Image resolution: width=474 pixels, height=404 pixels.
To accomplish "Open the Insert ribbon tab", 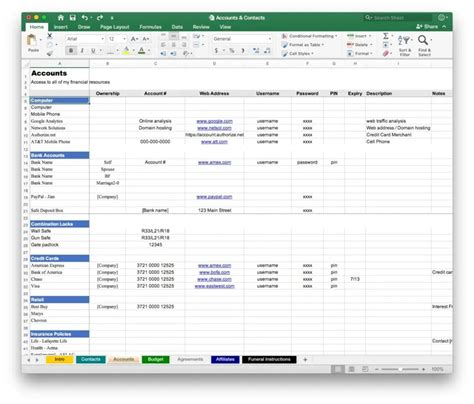I will coord(61,27).
